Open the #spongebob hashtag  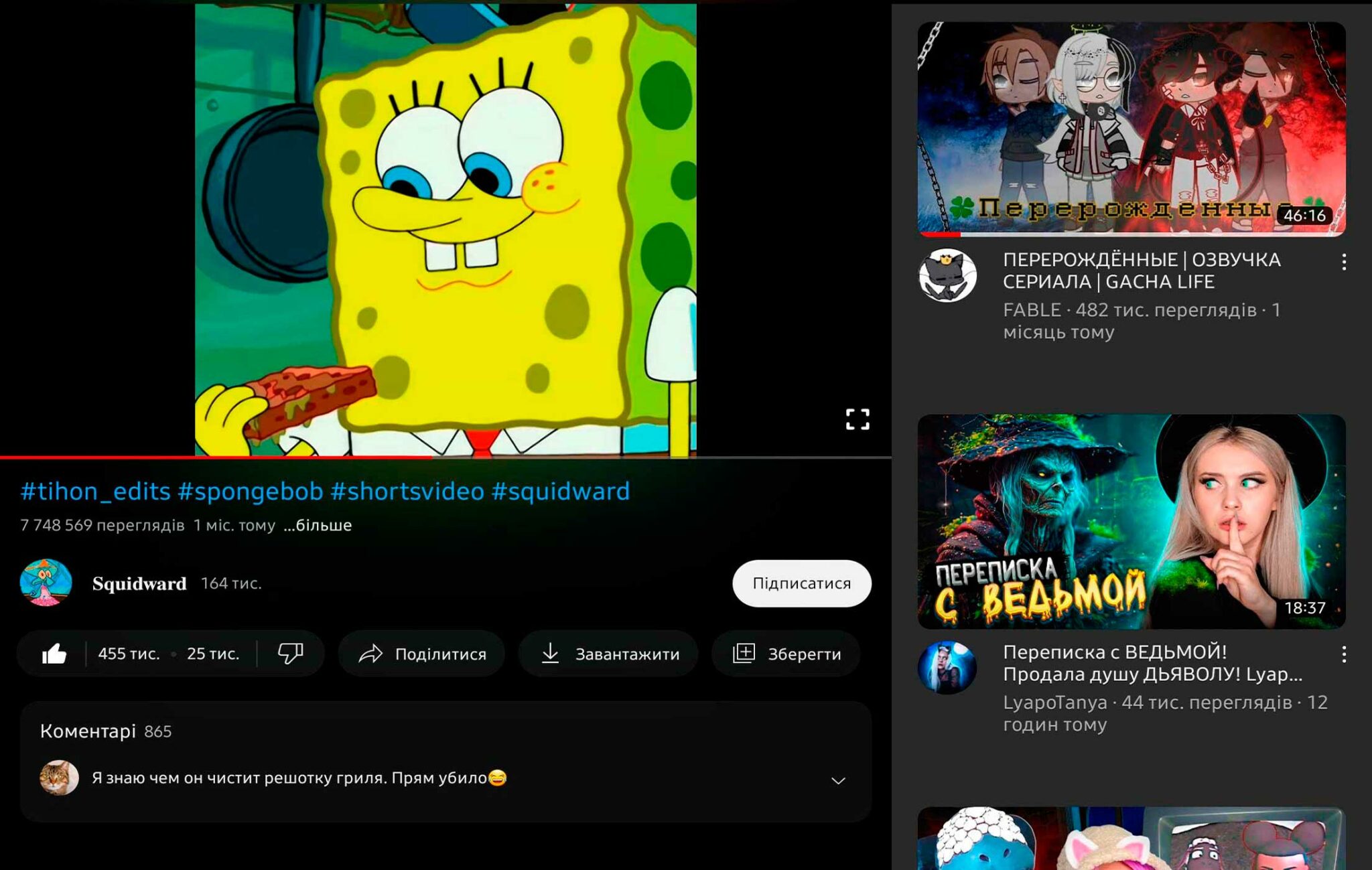coord(251,492)
